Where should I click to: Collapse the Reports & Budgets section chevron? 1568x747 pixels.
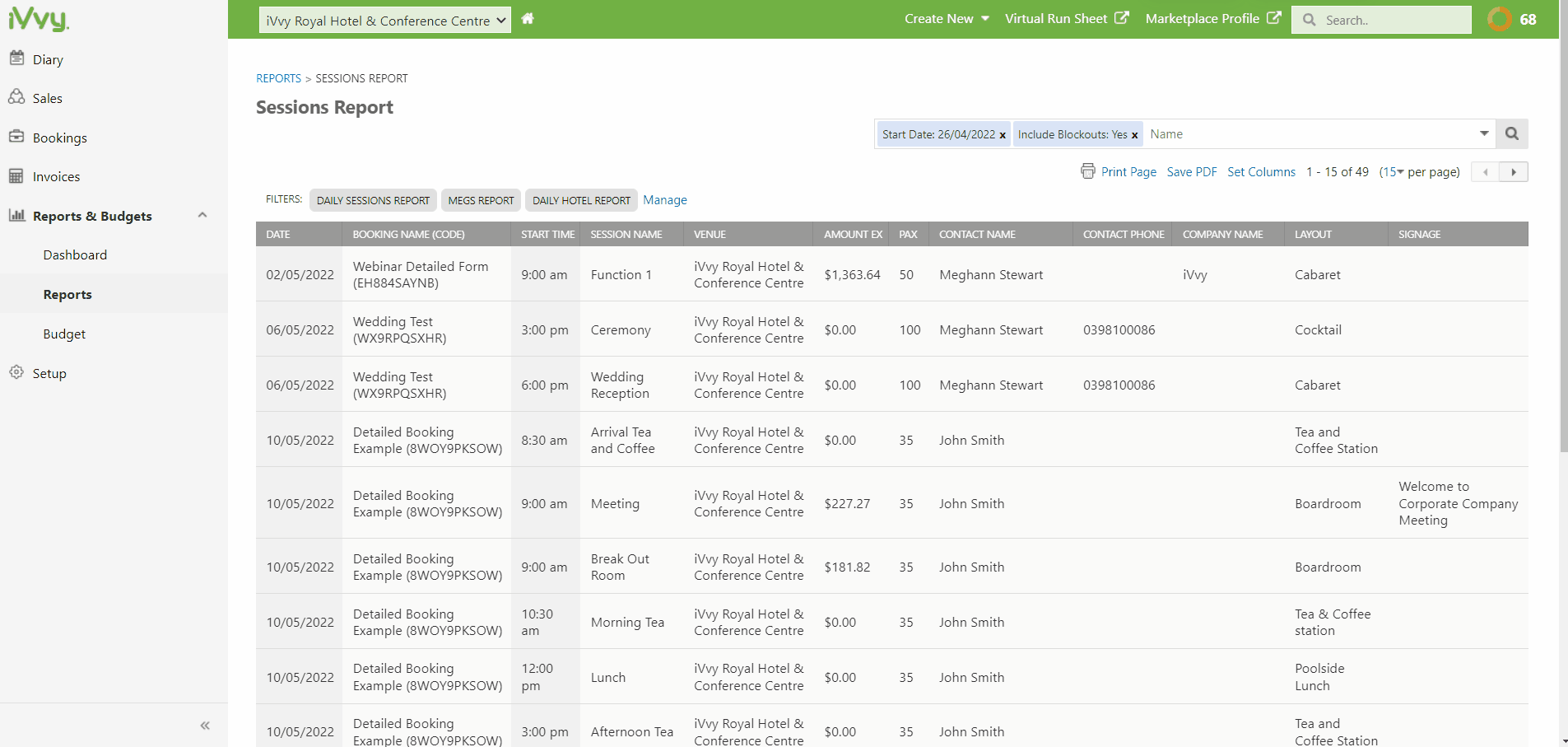pos(202,215)
